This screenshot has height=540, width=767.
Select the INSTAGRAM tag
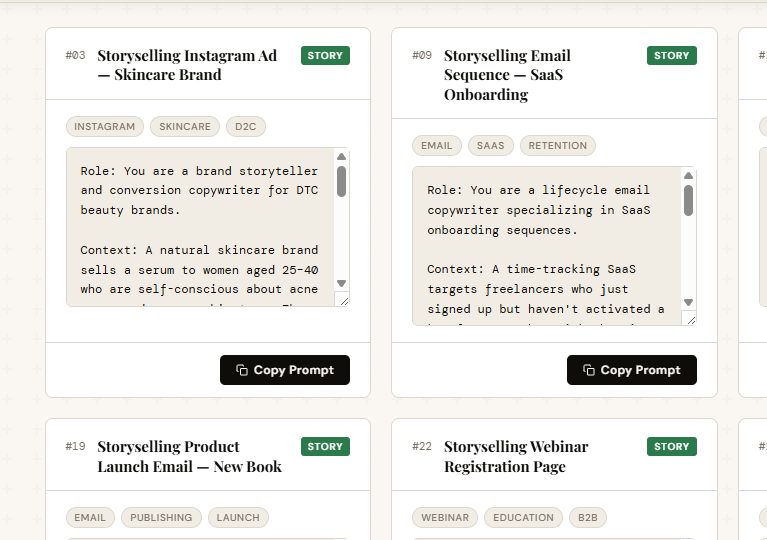pyautogui.click(x=104, y=127)
